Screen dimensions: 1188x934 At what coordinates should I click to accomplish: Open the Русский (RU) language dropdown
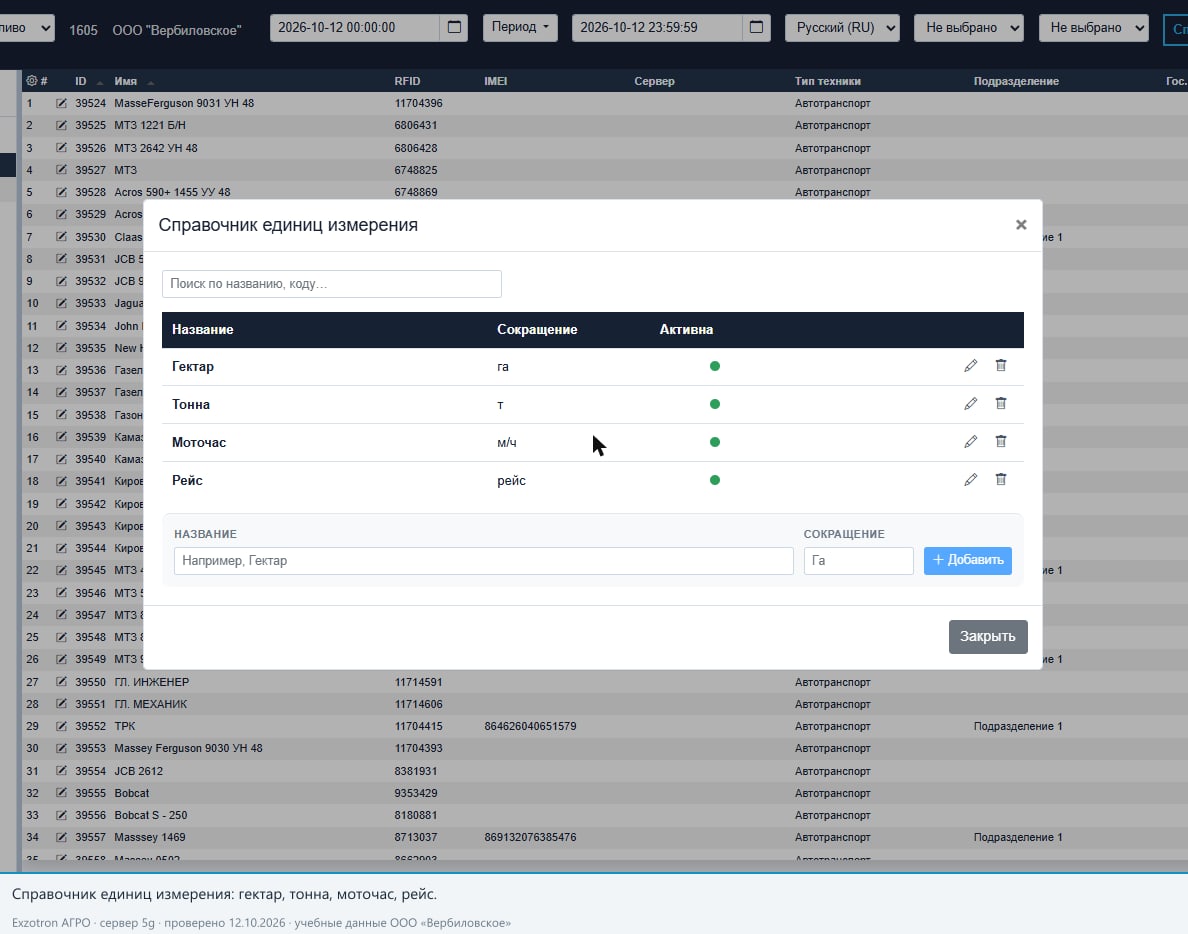click(843, 28)
